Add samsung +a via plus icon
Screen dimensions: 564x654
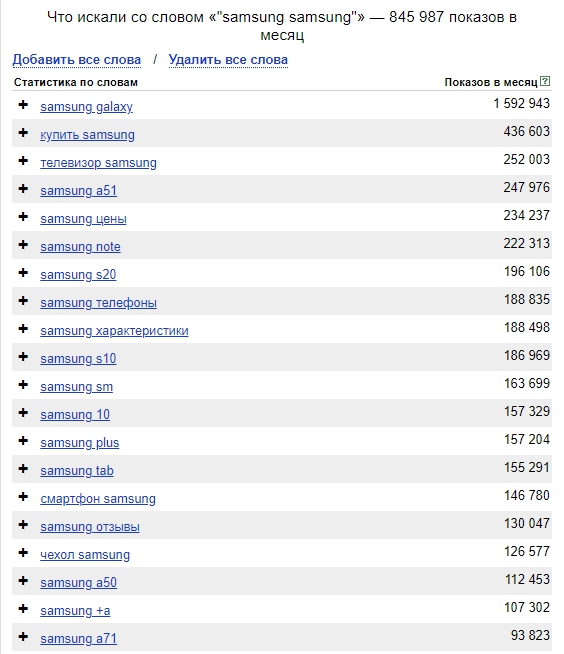pos(23,609)
